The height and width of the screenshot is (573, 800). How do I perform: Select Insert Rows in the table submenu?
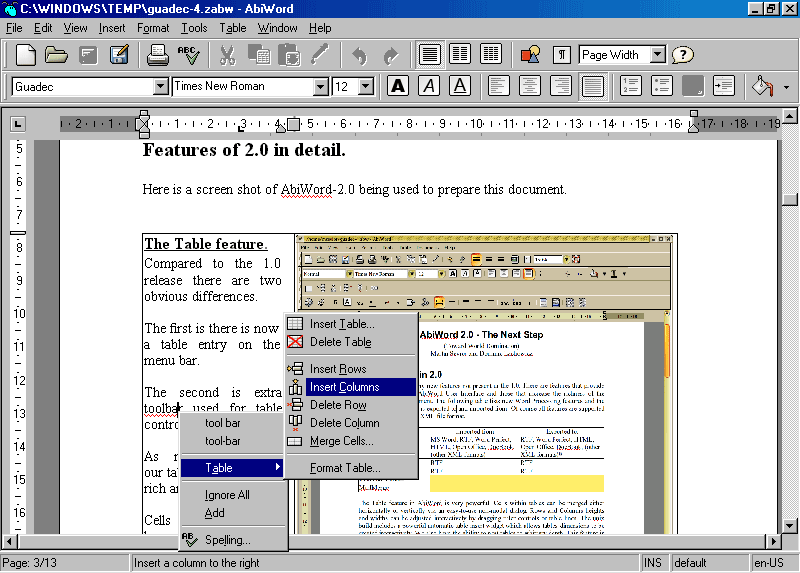351,369
